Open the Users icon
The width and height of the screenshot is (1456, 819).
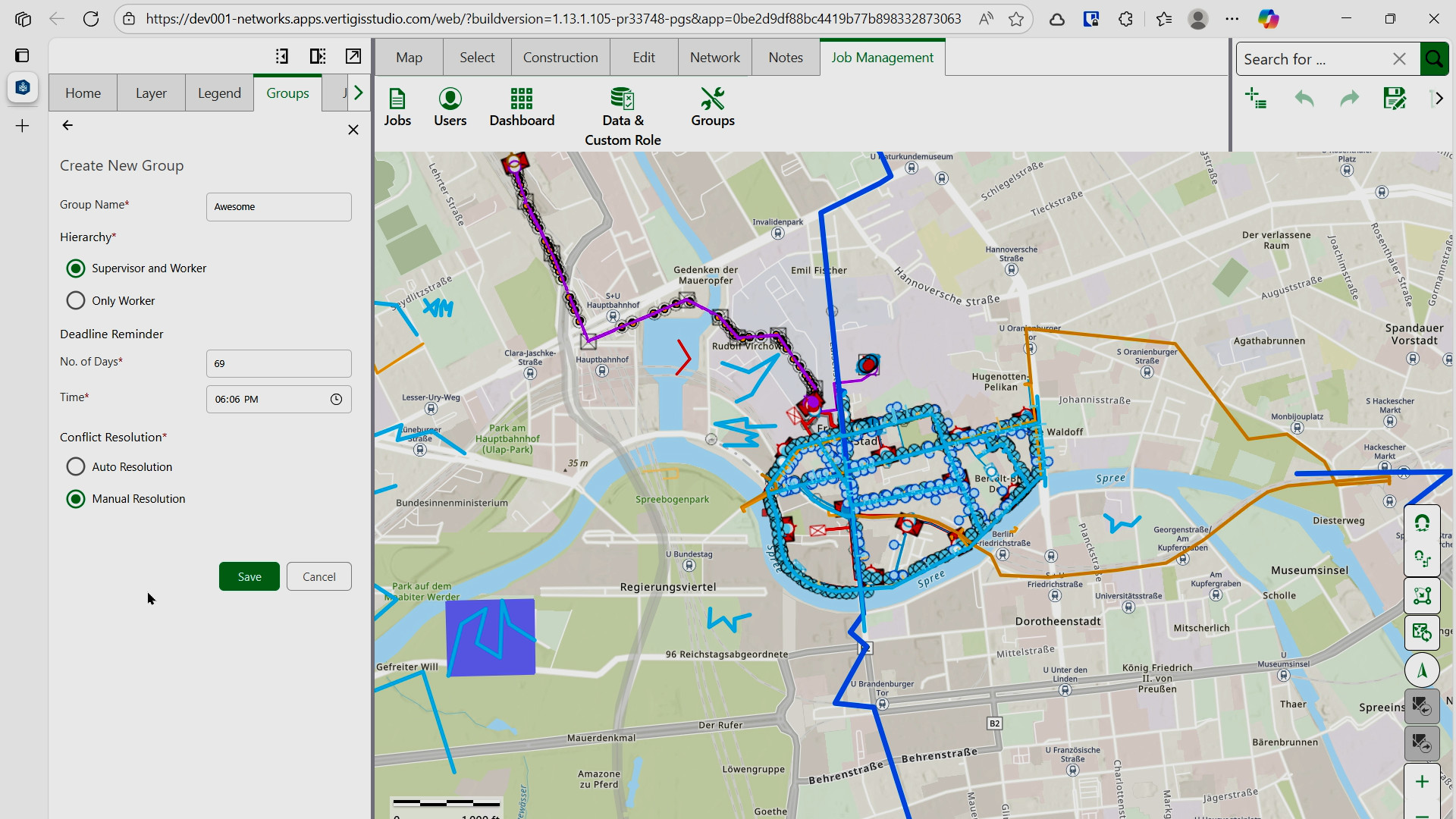point(450,107)
